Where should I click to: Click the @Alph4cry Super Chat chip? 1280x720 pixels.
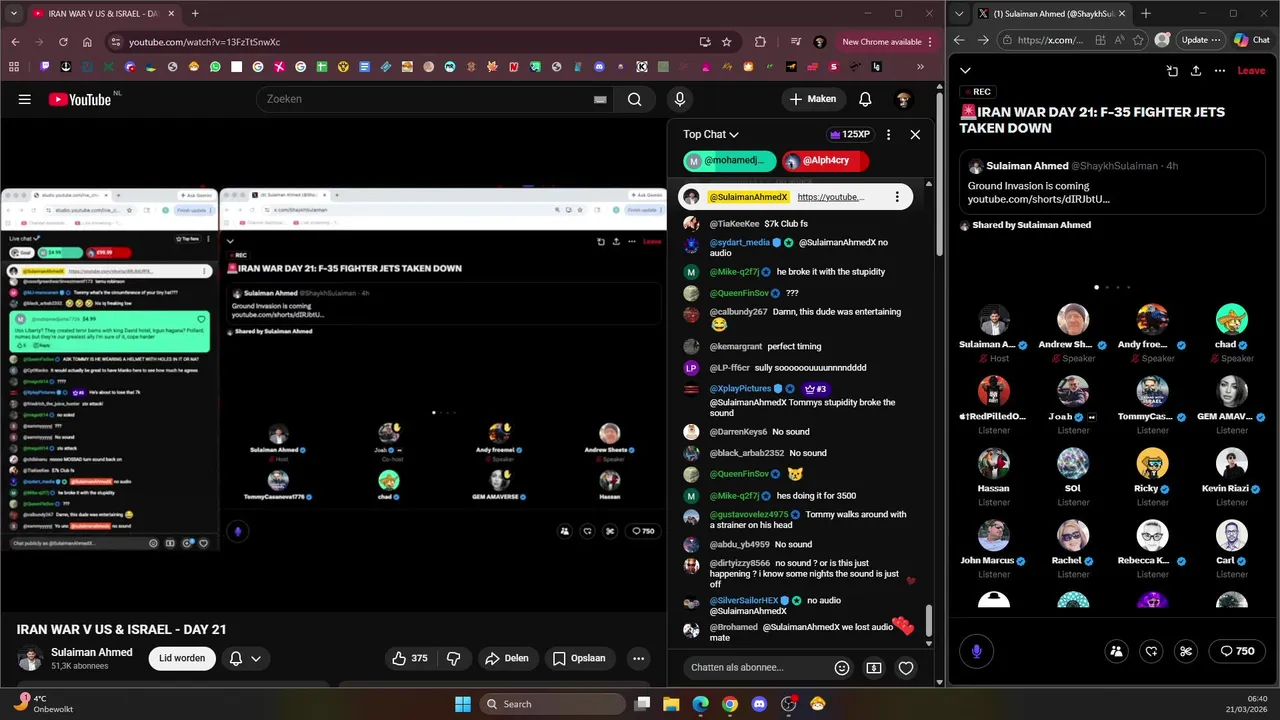(826, 160)
